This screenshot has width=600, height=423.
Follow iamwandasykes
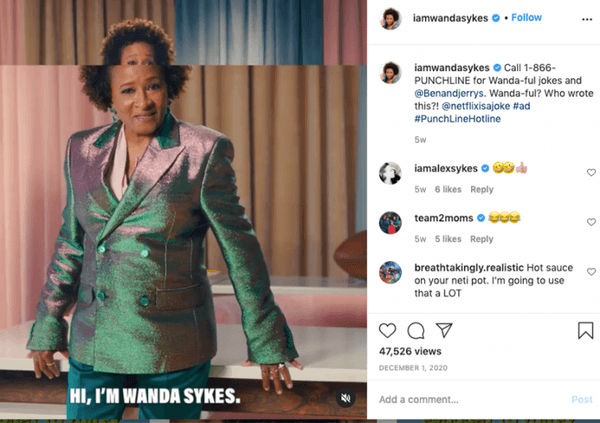pyautogui.click(x=527, y=18)
